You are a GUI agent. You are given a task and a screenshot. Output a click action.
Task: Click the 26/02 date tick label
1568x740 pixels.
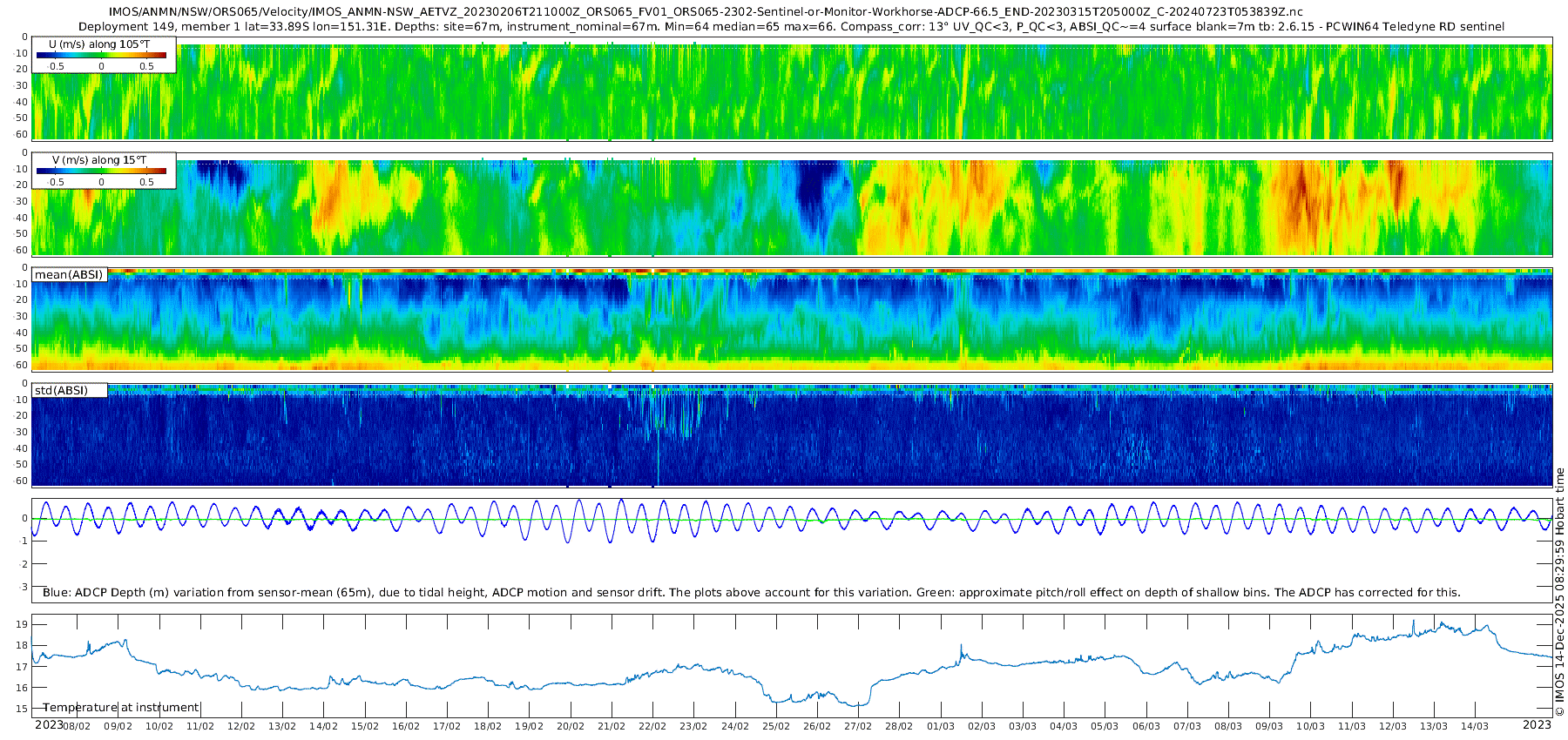click(817, 726)
